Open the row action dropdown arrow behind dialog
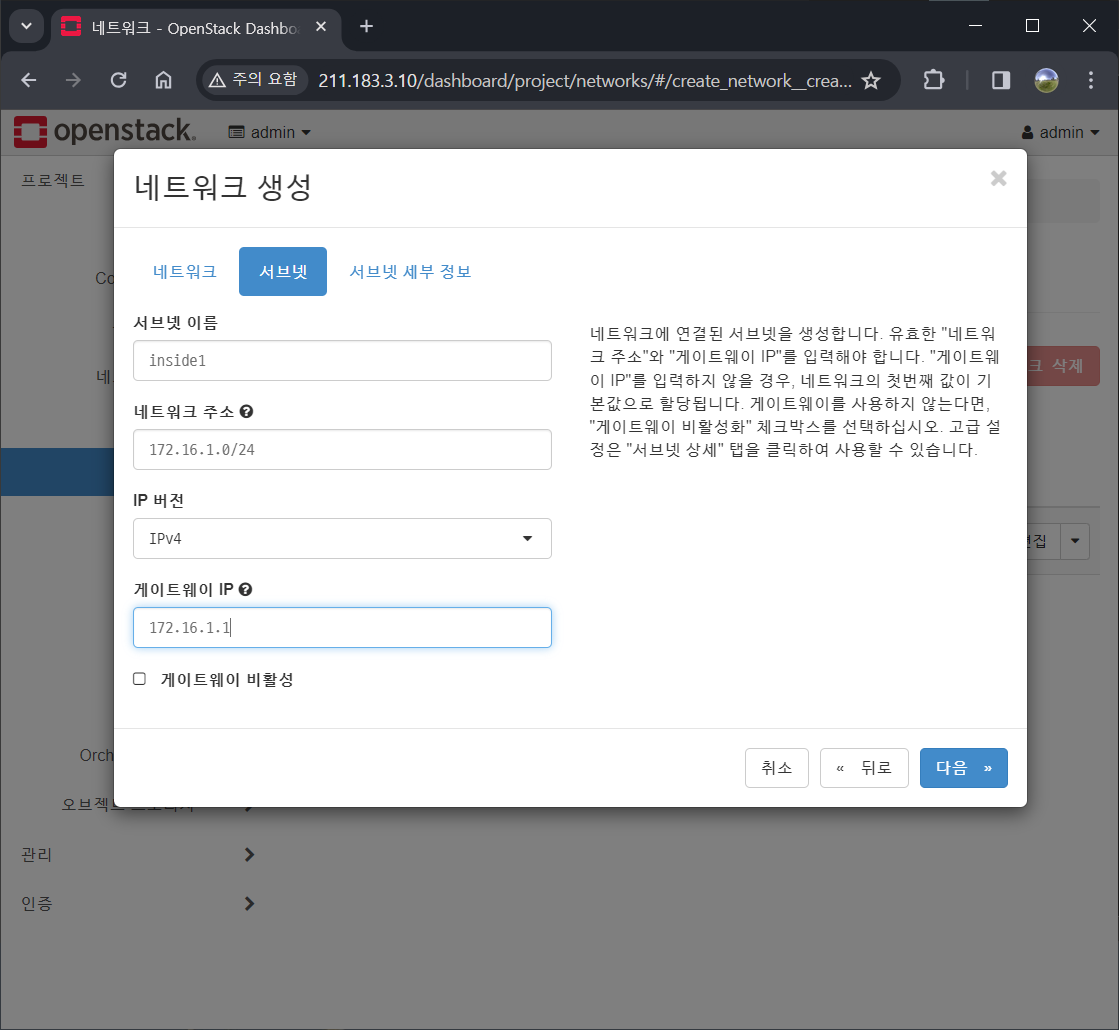This screenshot has height=1030, width=1119. coord(1075,541)
